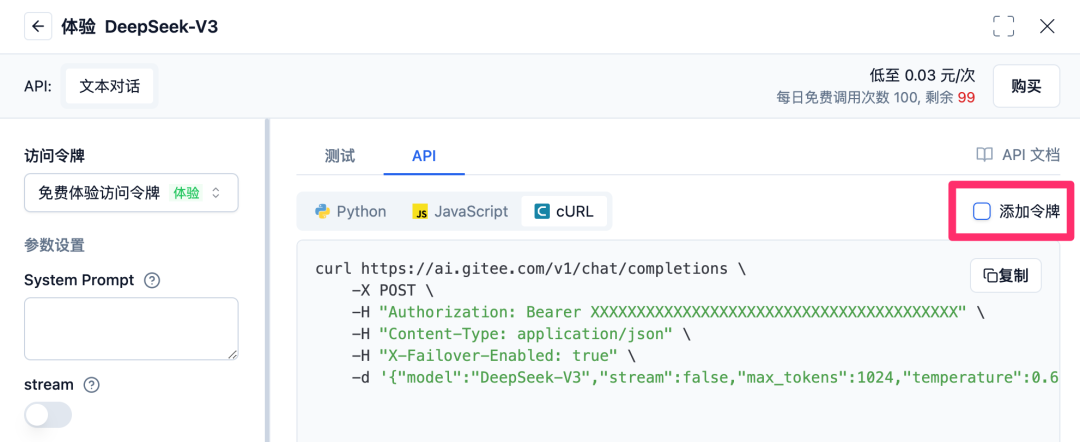Click the JavaScript JS icon
The width and height of the screenshot is (1080, 442).
421,212
